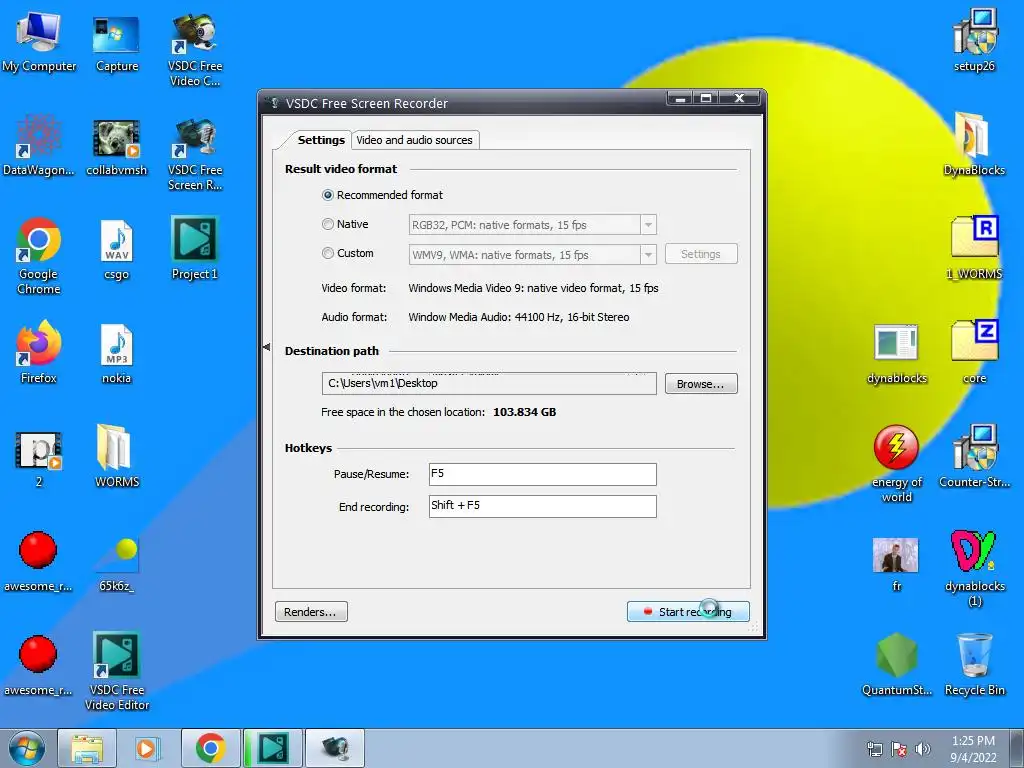Expand the Native format RGB32 dropdown
The height and width of the screenshot is (768, 1024).
coord(648,225)
